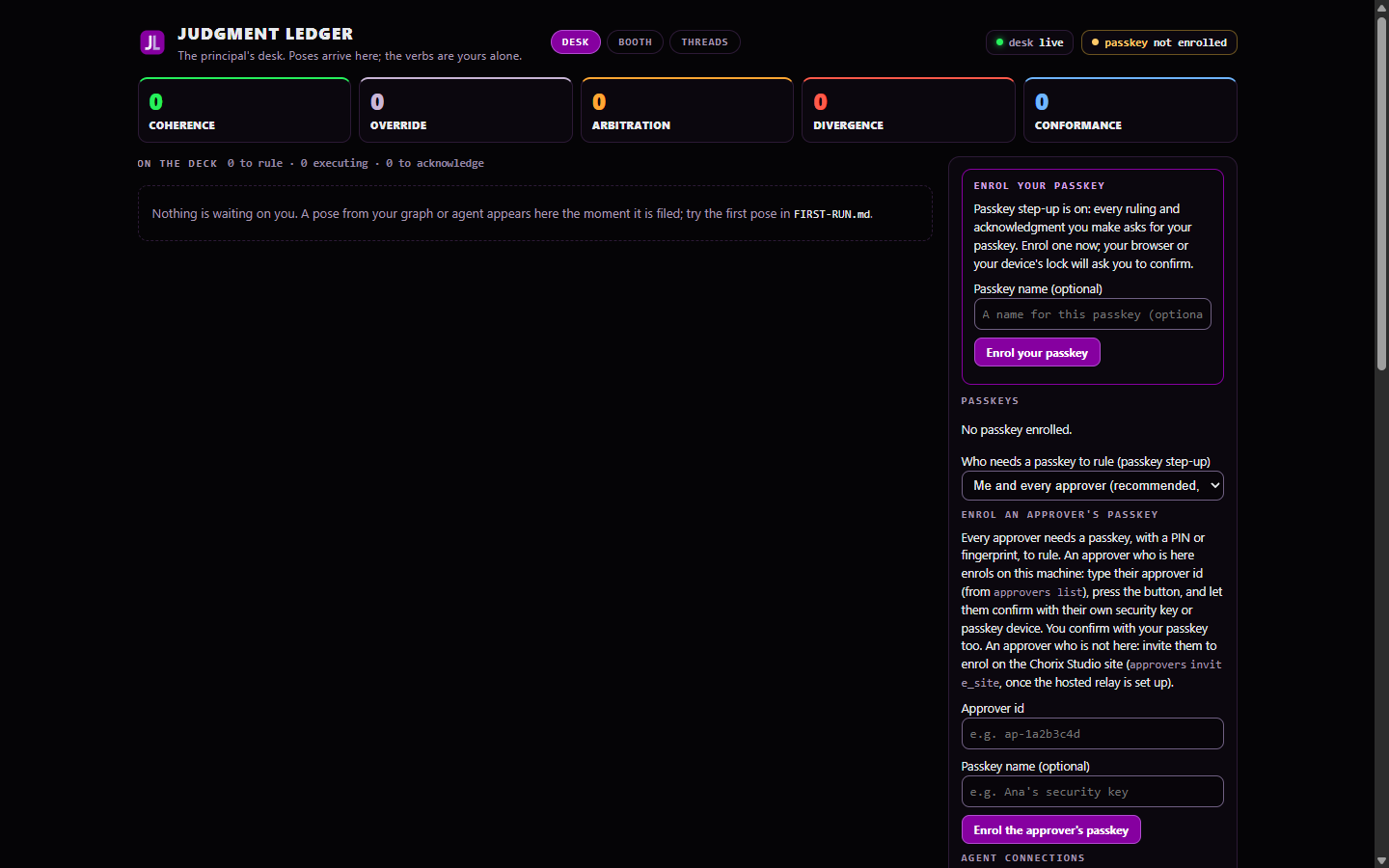The image size is (1389, 868).
Task: Click the 'ENROL AN APPROVER'S PASSKEY' heading
Action: pos(1060,515)
